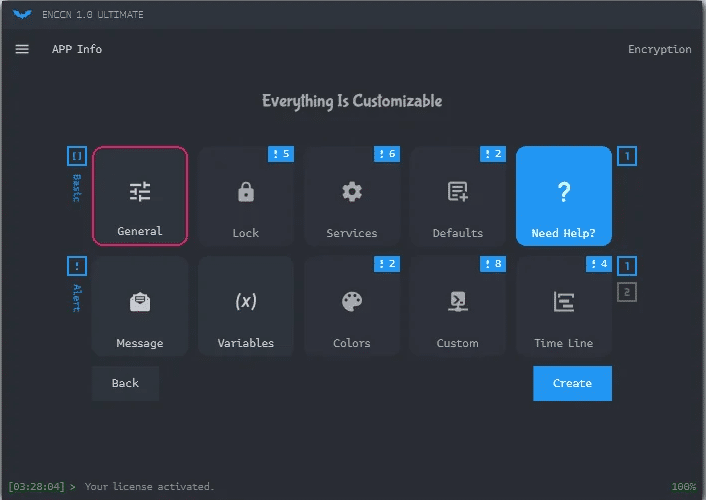Select page 2 on the right side
This screenshot has height=500, width=706.
[x=627, y=292]
